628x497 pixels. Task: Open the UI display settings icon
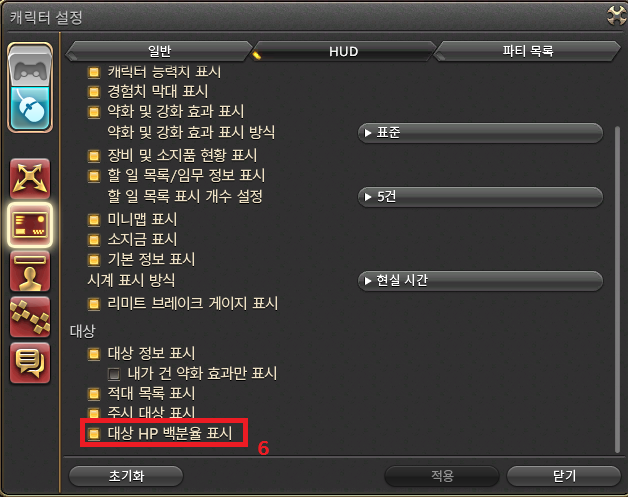click(x=30, y=225)
